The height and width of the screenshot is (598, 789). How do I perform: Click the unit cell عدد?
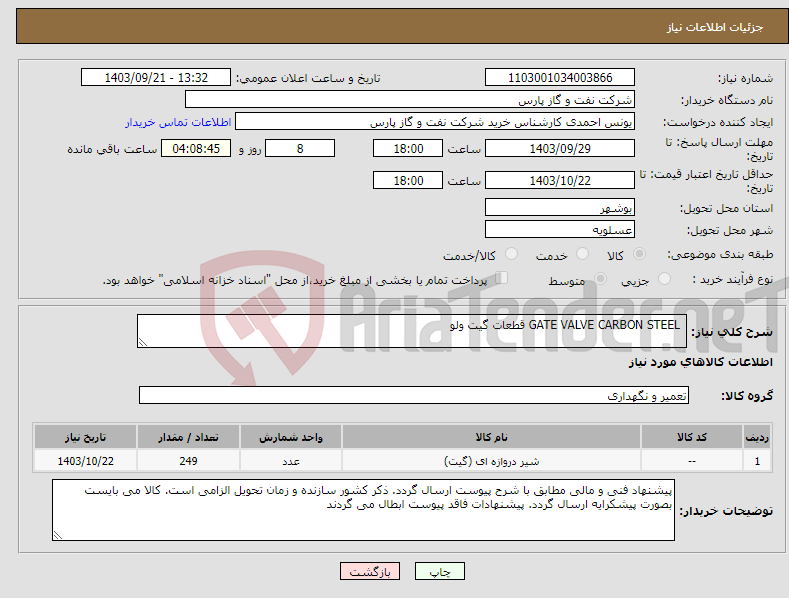[x=291, y=461]
